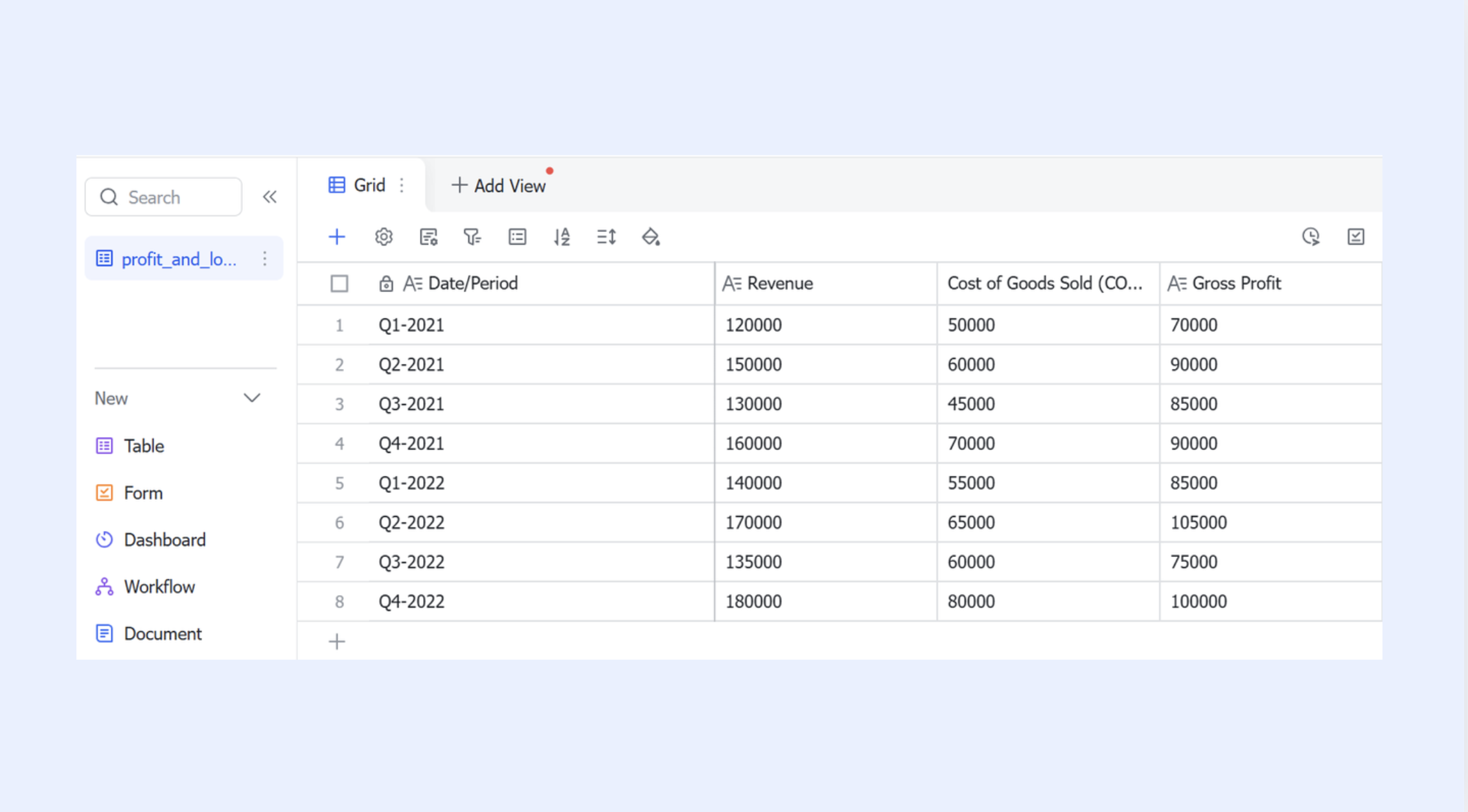Select COGS cell 80000
This screenshot has height=812, width=1468.
point(1048,602)
